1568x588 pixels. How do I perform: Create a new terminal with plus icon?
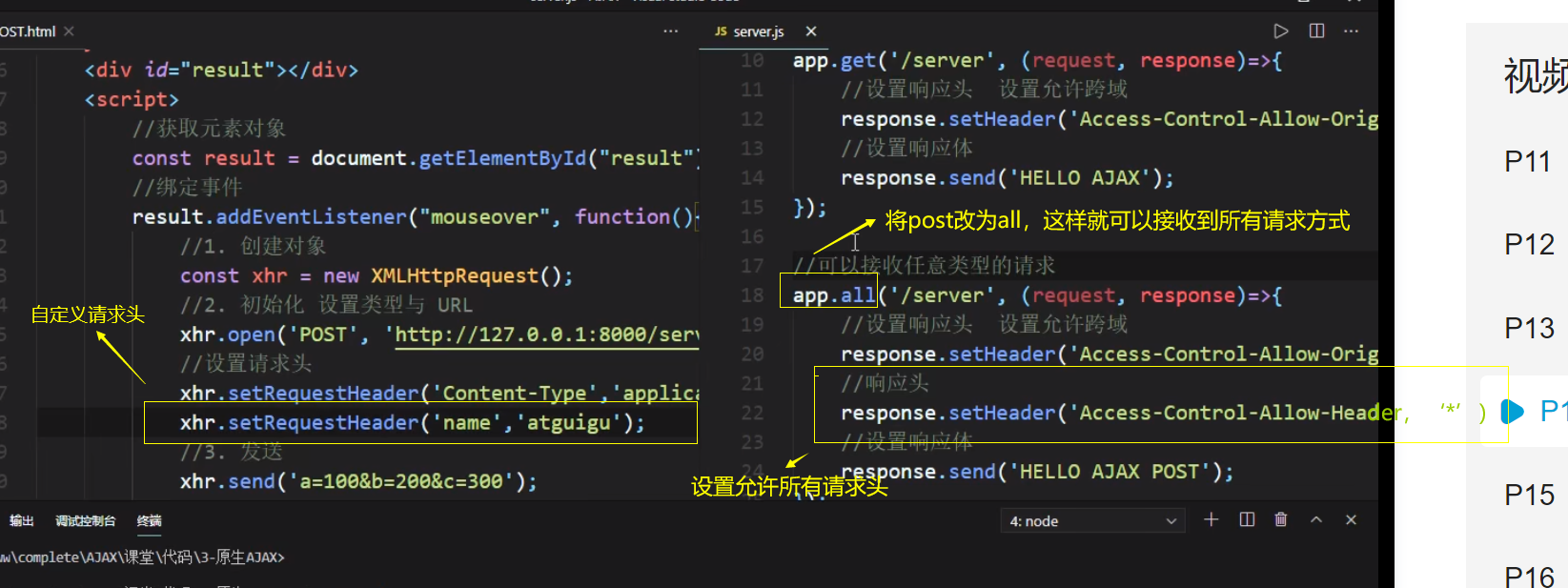point(1211,519)
